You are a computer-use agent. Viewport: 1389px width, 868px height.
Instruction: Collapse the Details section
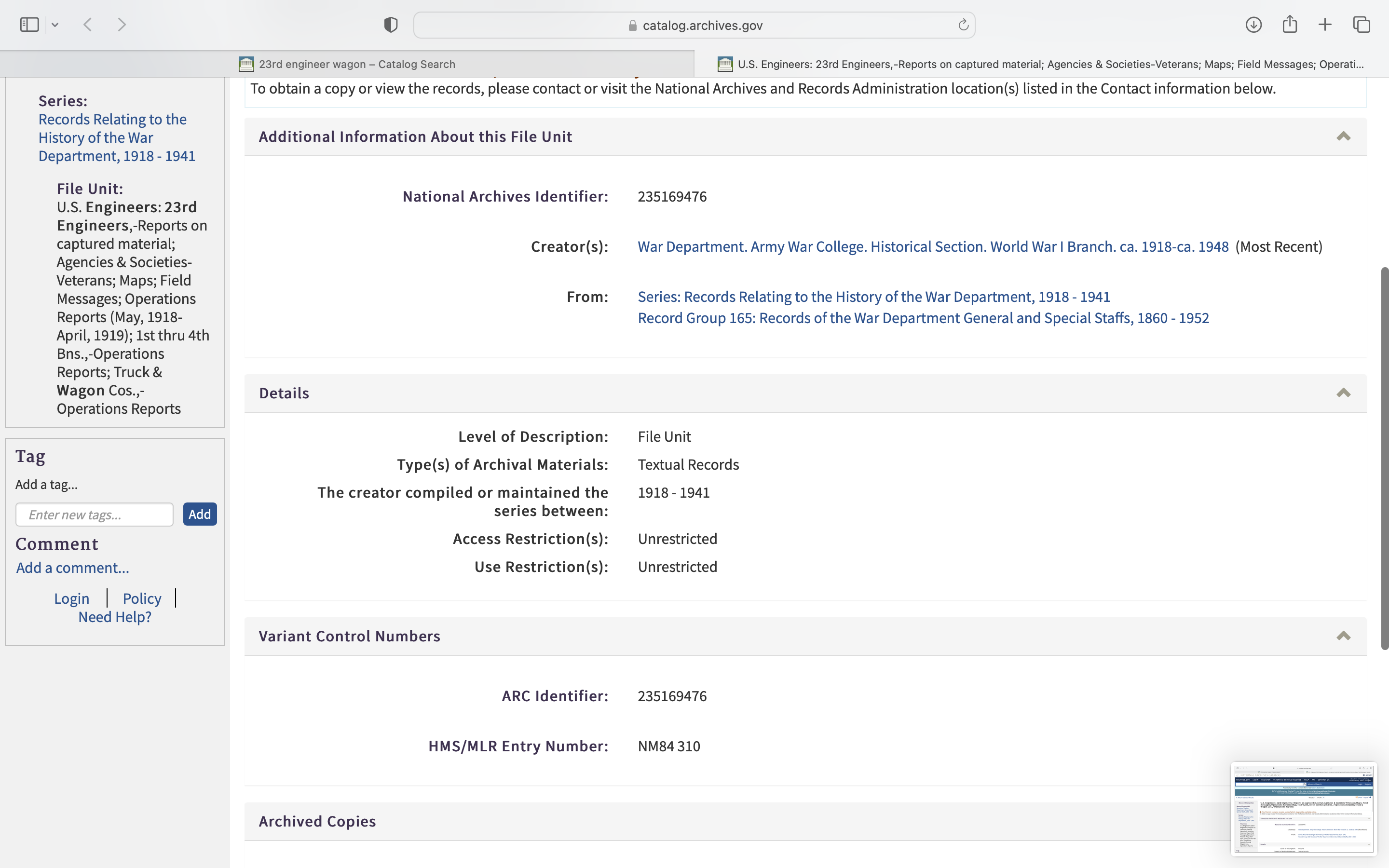click(1343, 393)
